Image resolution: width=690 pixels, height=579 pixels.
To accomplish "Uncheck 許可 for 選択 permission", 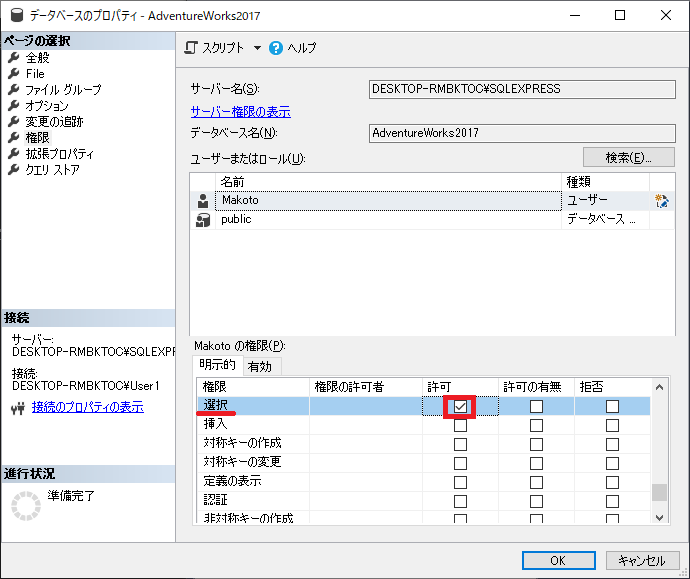I will (x=460, y=406).
